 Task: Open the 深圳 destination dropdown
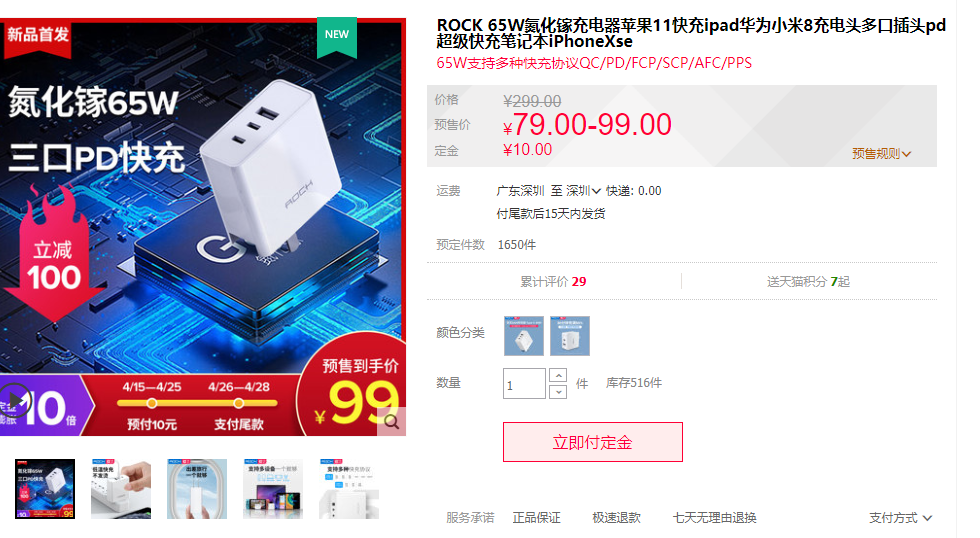tap(583, 191)
